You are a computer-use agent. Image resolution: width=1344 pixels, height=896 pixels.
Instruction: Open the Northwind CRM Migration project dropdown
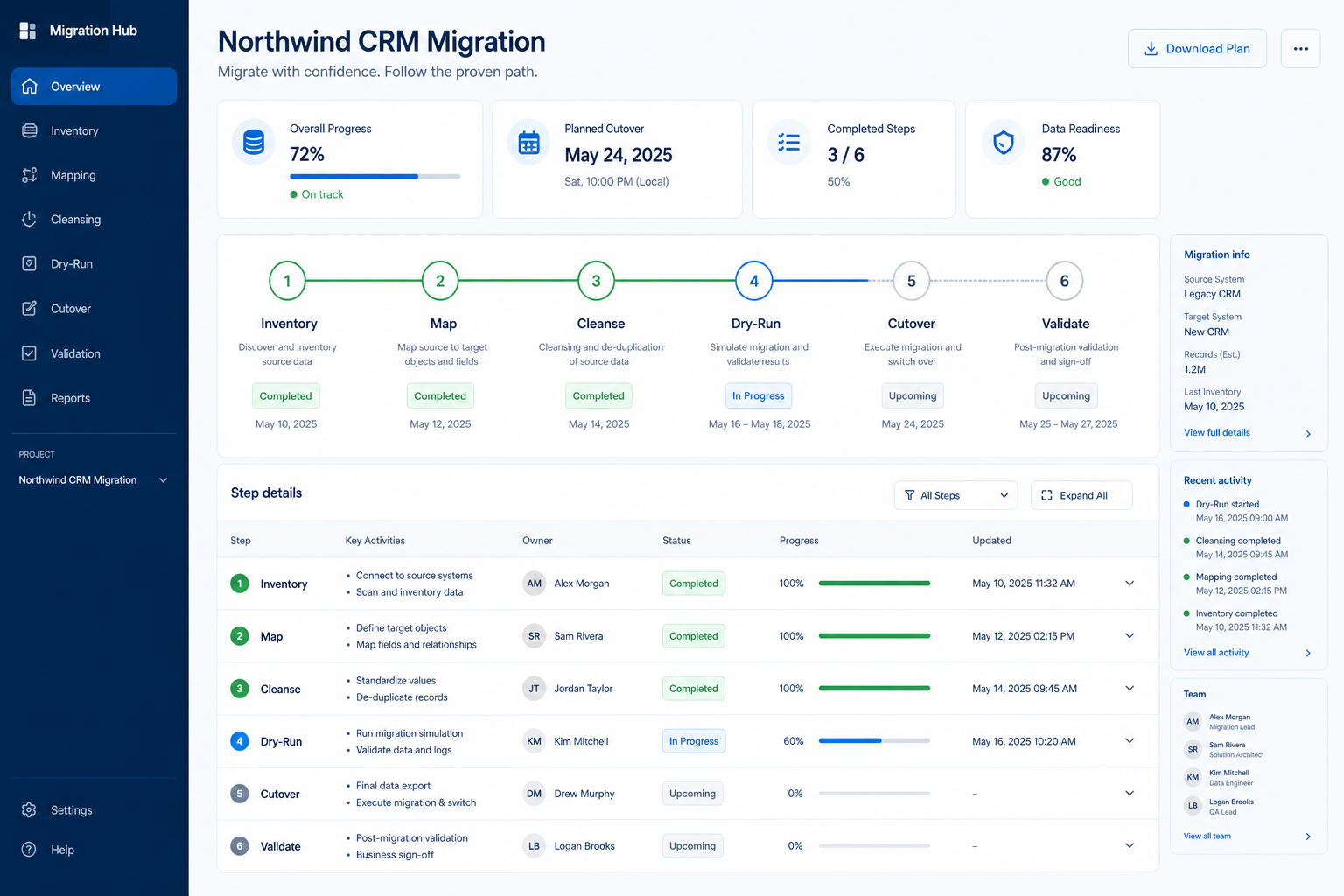(94, 480)
